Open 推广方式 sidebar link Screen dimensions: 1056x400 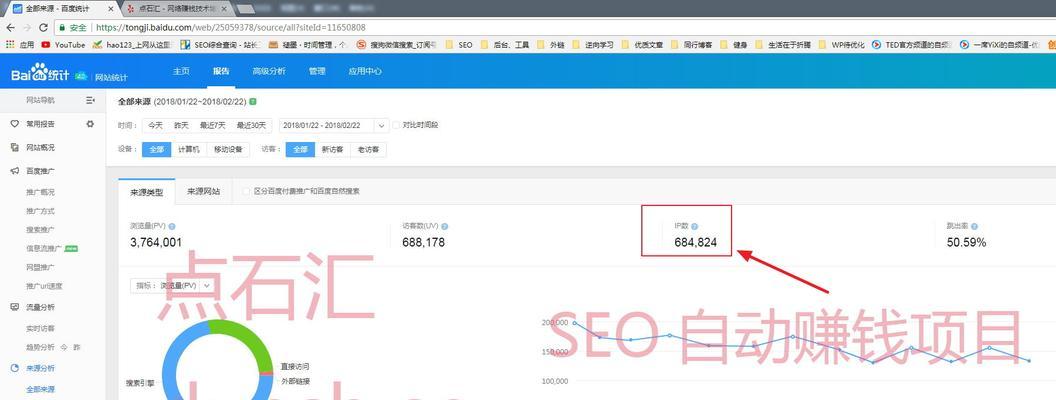pos(40,211)
